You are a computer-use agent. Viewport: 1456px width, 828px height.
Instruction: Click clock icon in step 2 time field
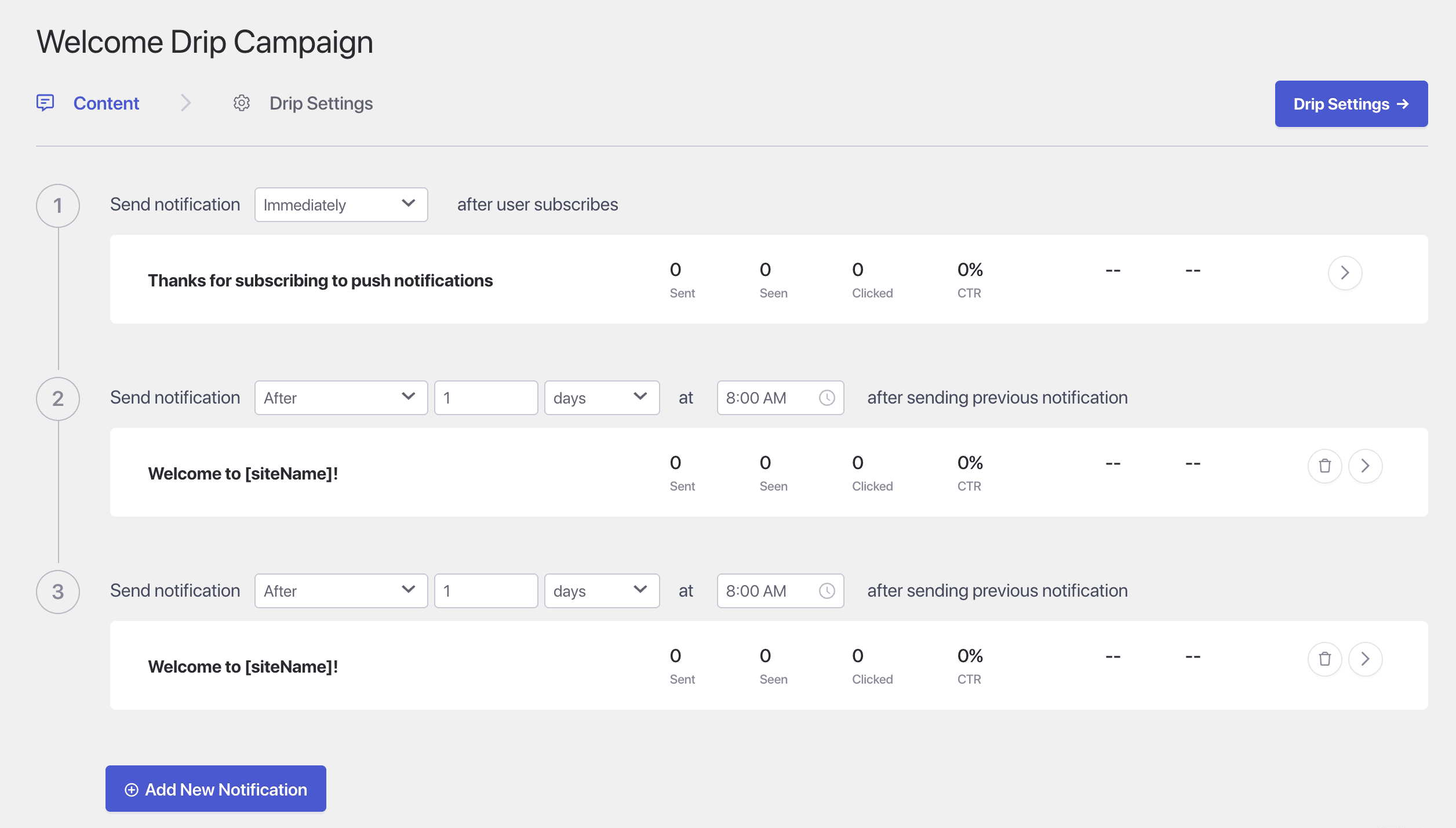coord(827,398)
